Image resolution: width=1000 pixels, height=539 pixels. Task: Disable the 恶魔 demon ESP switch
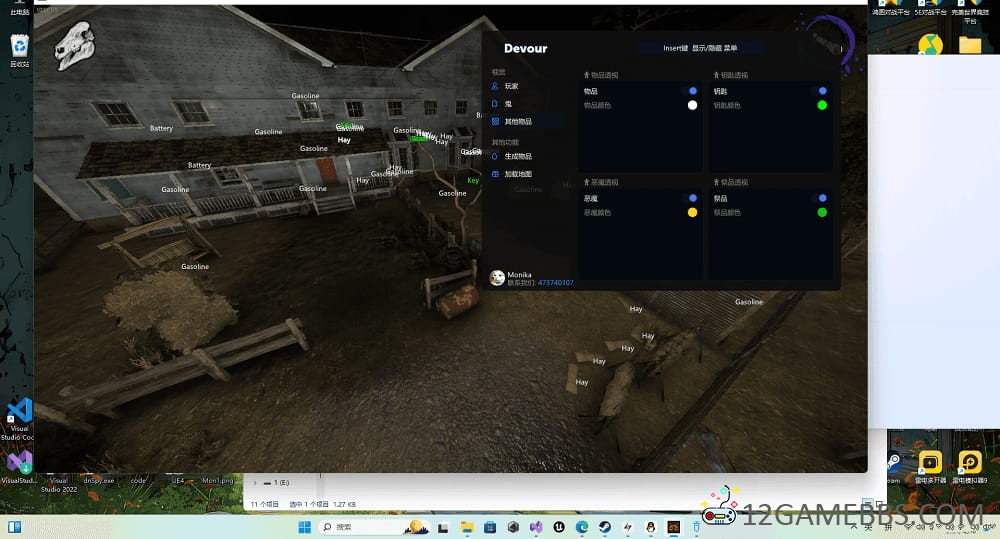pyautogui.click(x=692, y=198)
